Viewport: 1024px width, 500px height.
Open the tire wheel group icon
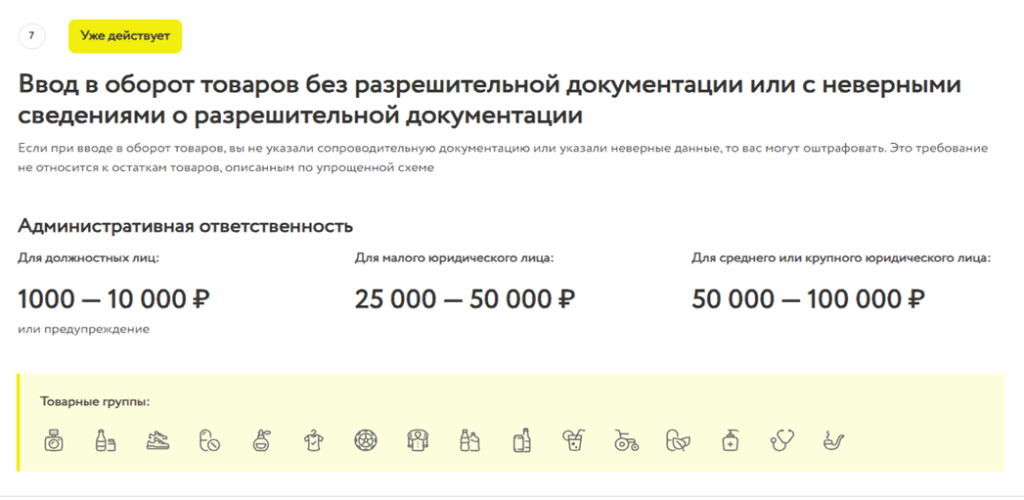coord(365,440)
